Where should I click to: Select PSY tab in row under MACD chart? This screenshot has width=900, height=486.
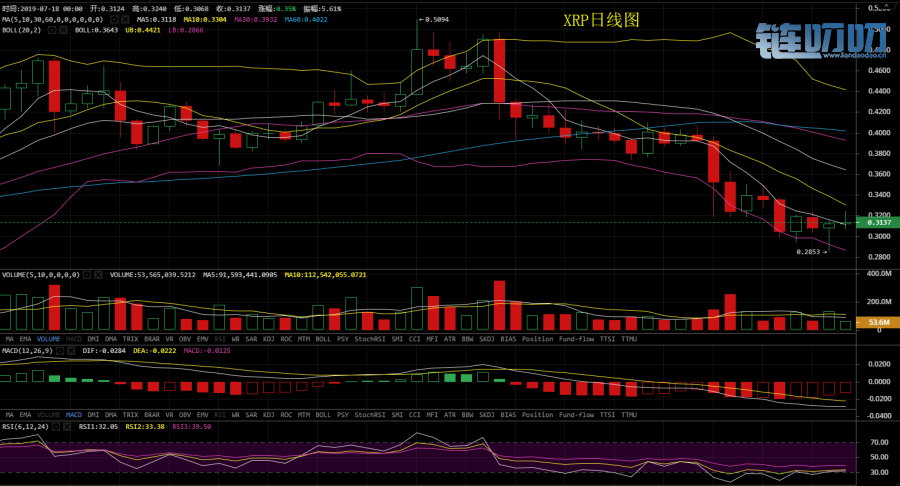343,415
